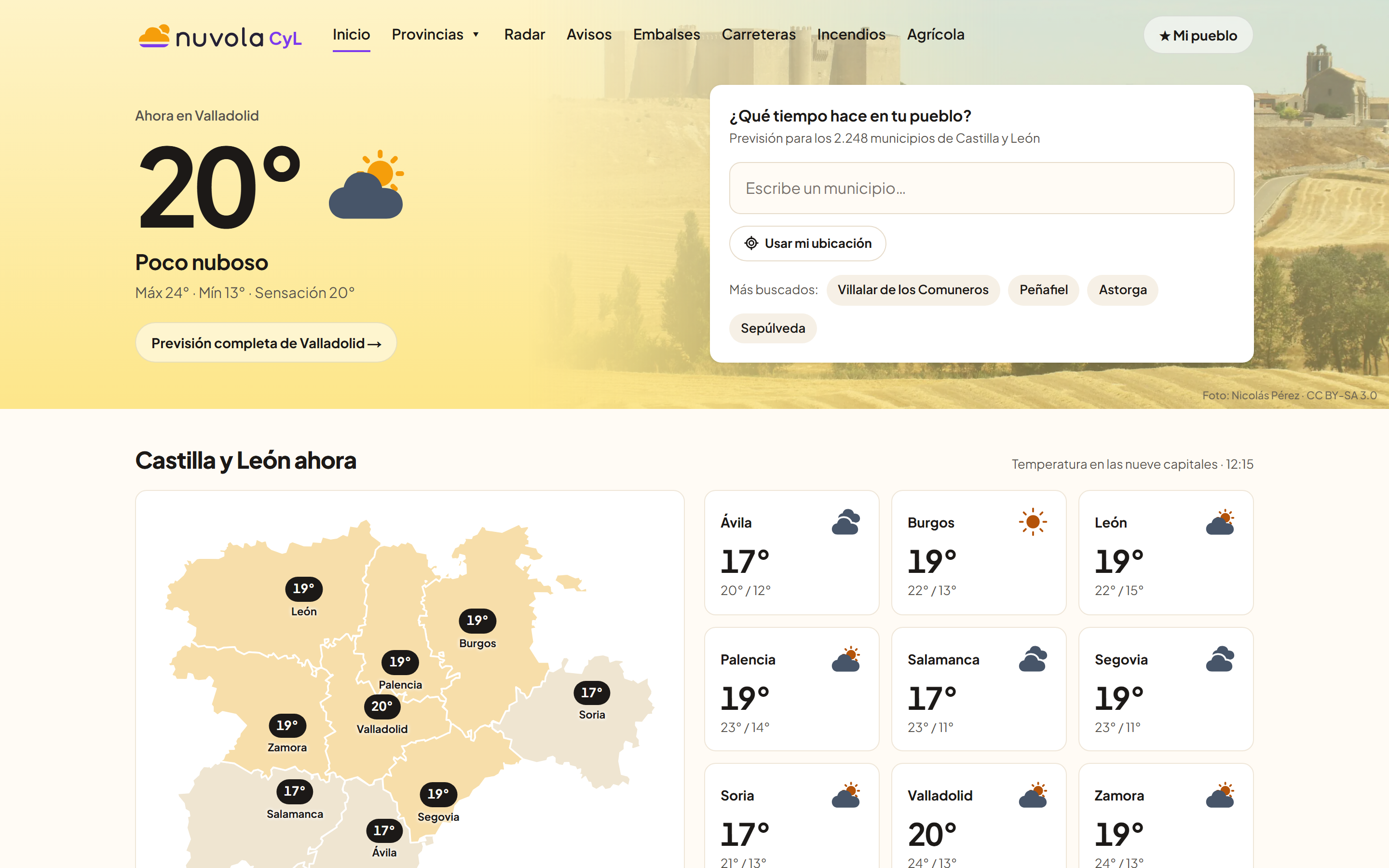1389x868 pixels.
Task: Click the cloudy icon on the Ávila card
Action: (x=846, y=522)
